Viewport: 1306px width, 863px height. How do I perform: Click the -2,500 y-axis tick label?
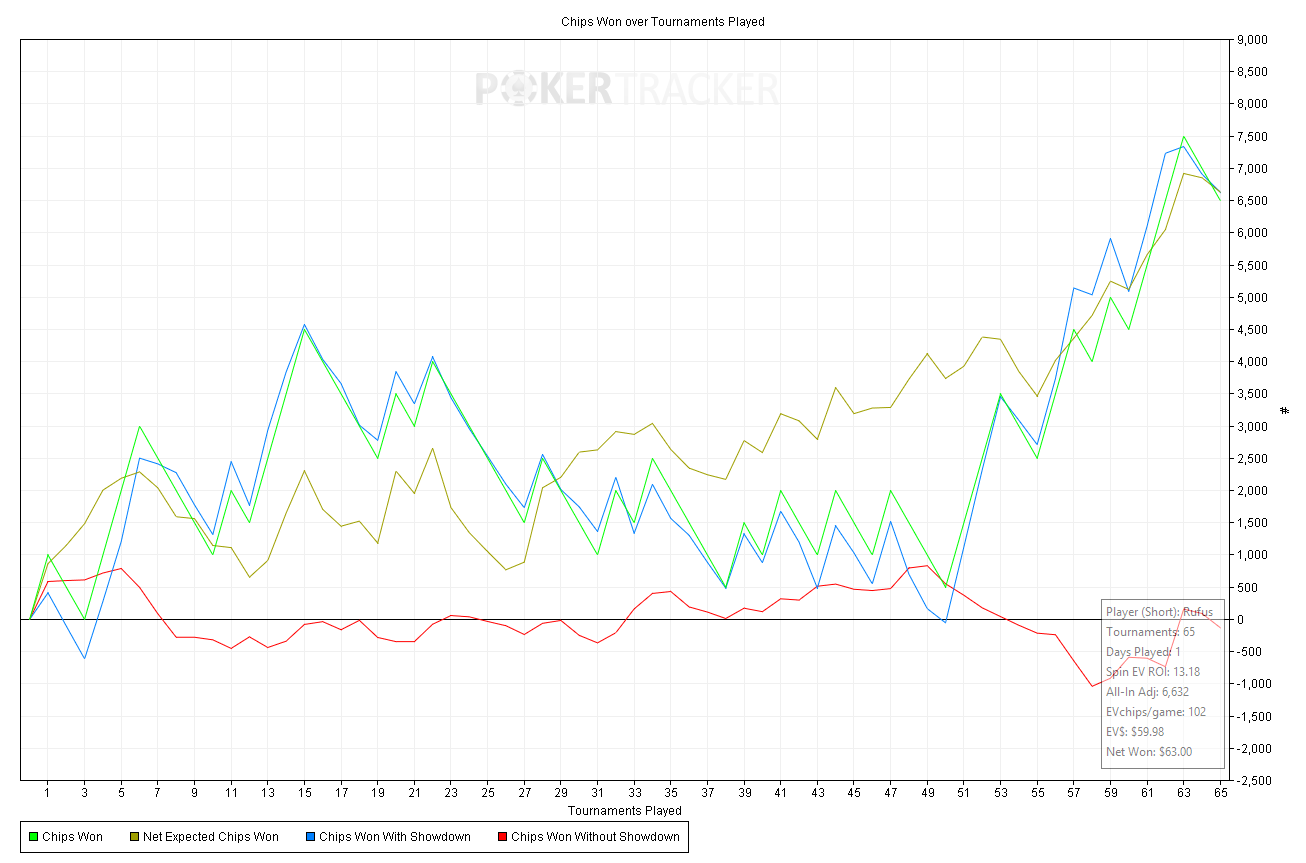tap(1252, 781)
